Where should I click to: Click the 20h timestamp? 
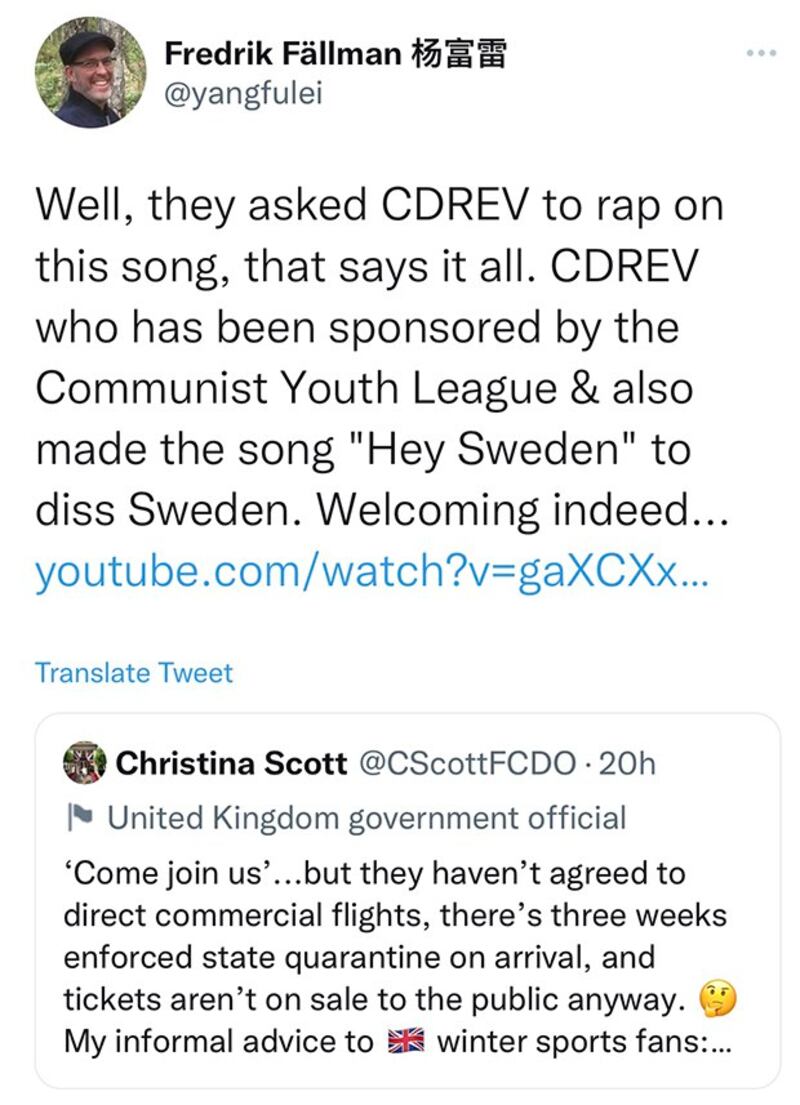630,764
